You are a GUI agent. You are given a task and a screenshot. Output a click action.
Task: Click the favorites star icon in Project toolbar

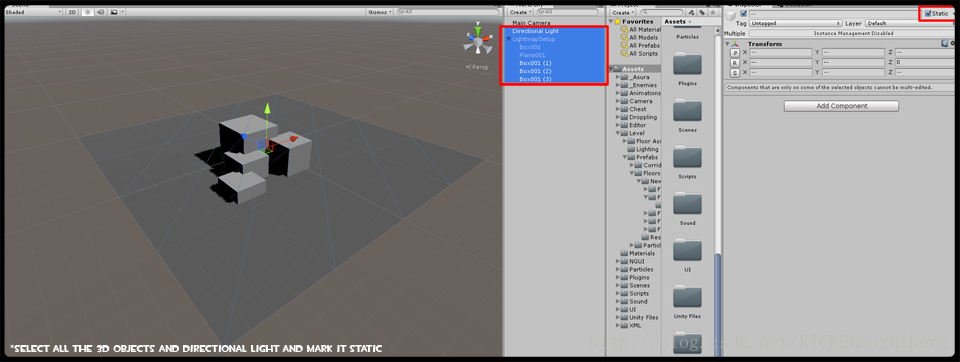point(712,12)
